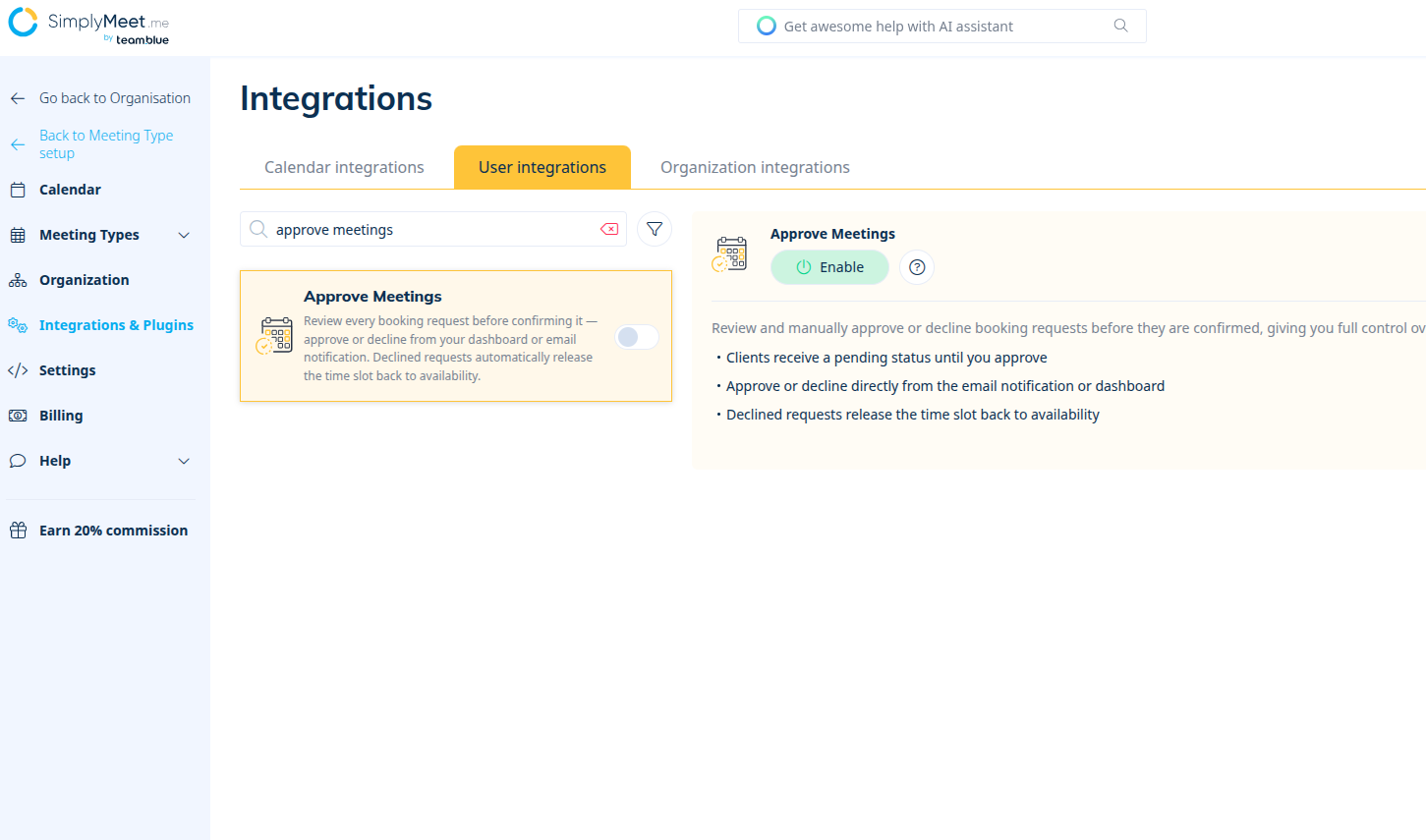Select the User integrations tab
Viewport: 1426px width, 840px height.
coord(542,167)
